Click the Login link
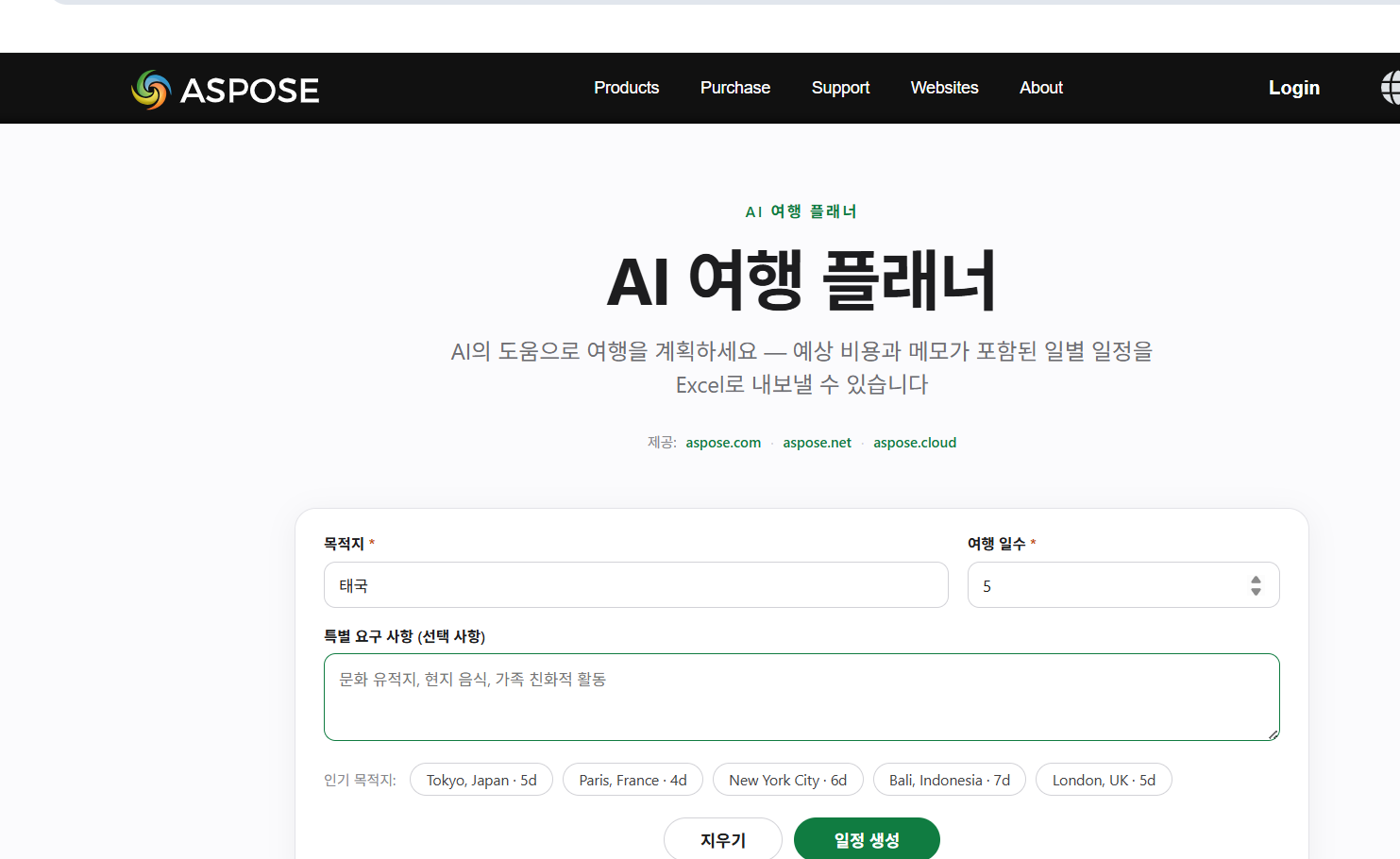The image size is (1400, 859). coord(1294,88)
